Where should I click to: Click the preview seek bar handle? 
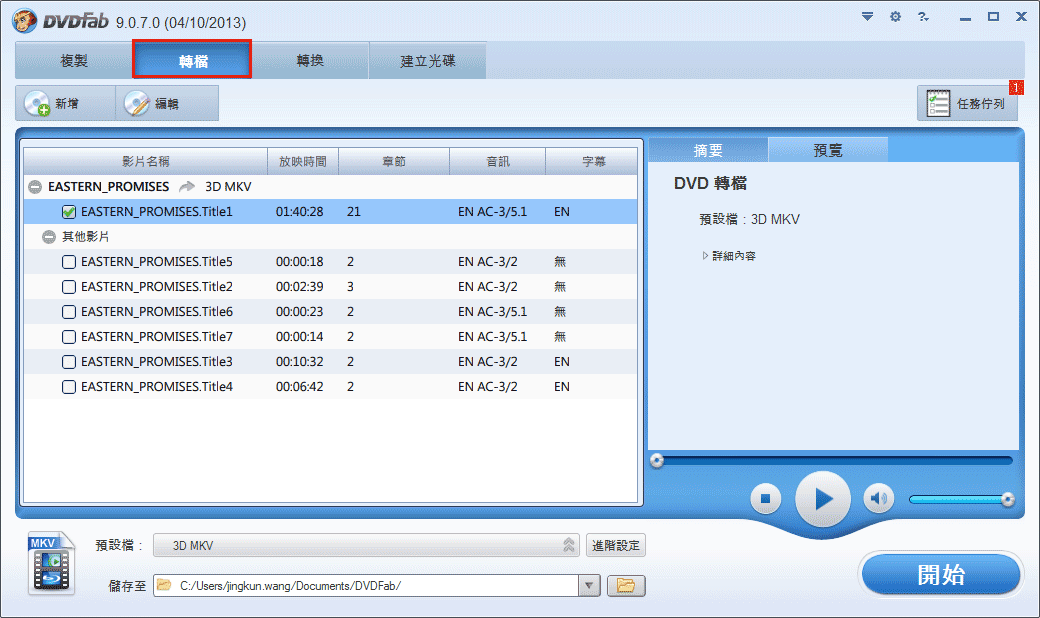click(x=657, y=460)
